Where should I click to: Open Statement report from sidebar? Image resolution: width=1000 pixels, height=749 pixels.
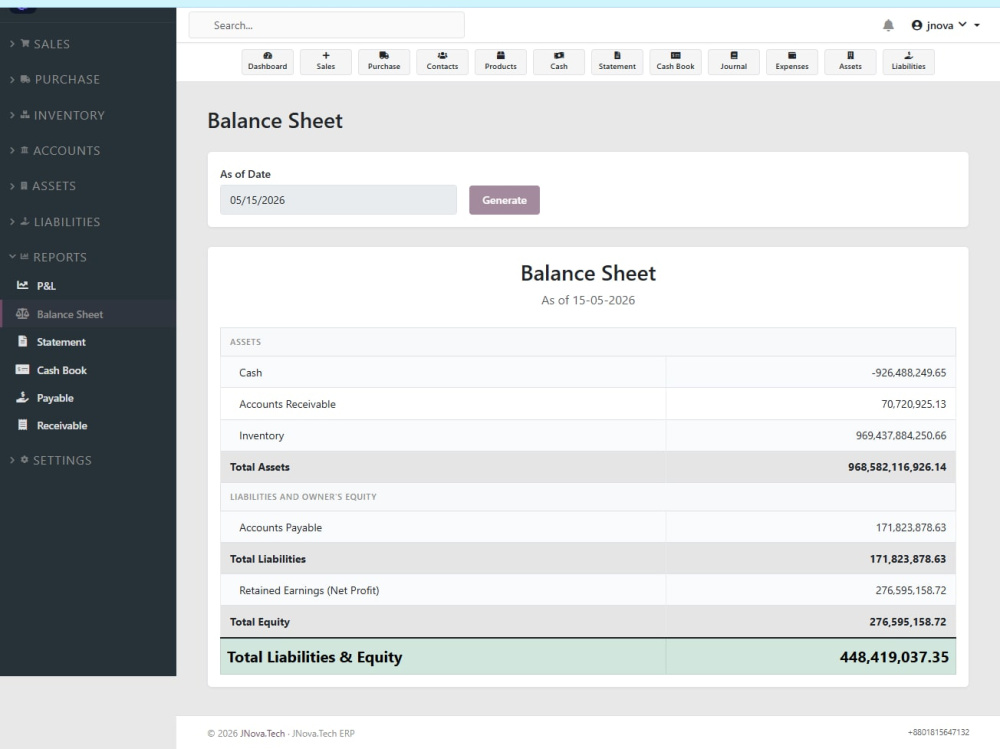(61, 342)
